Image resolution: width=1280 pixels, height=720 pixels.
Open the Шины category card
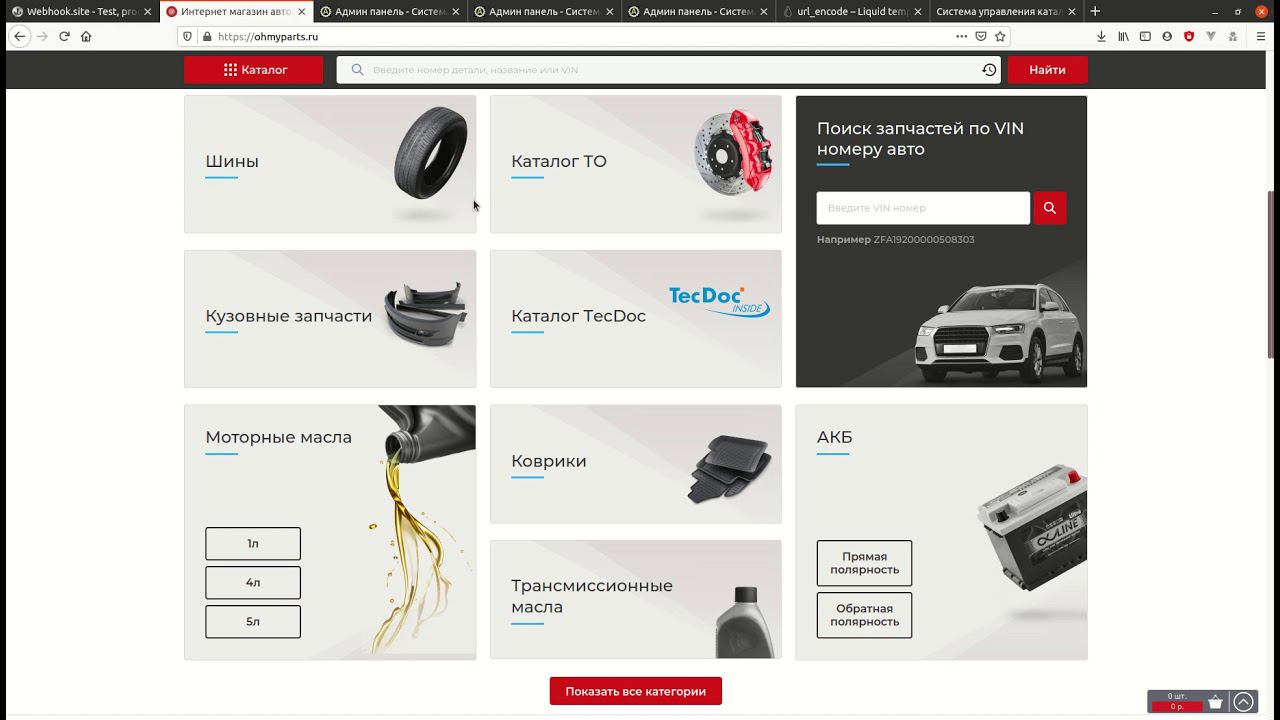pos(330,164)
